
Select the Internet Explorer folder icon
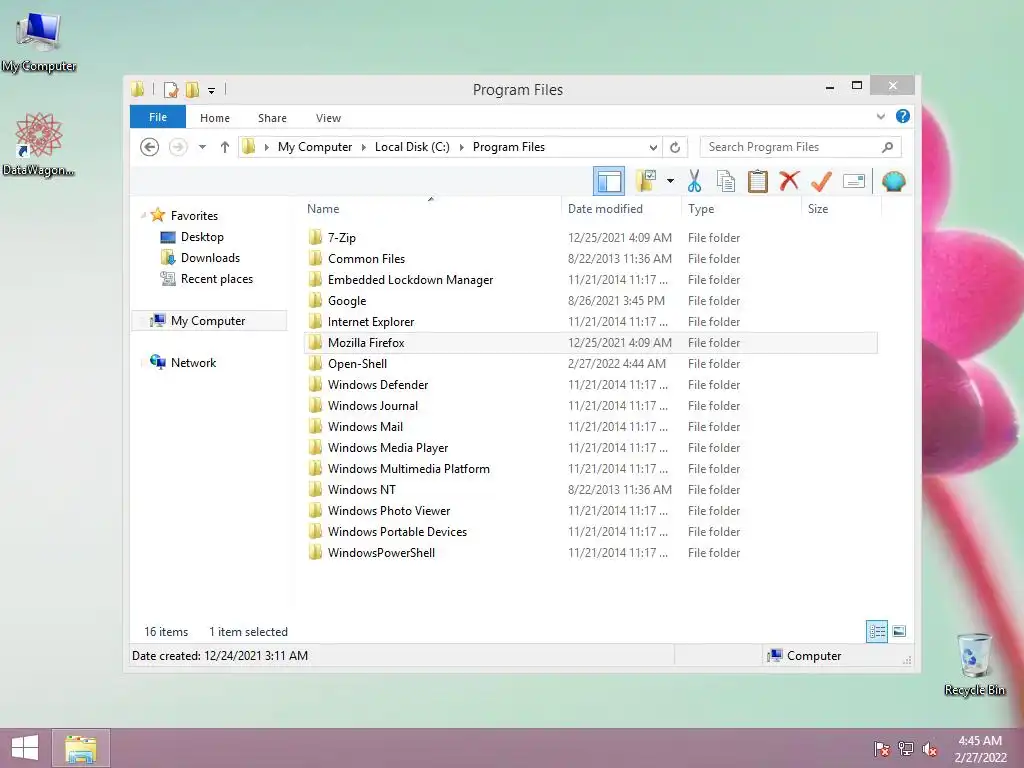pyautogui.click(x=315, y=321)
